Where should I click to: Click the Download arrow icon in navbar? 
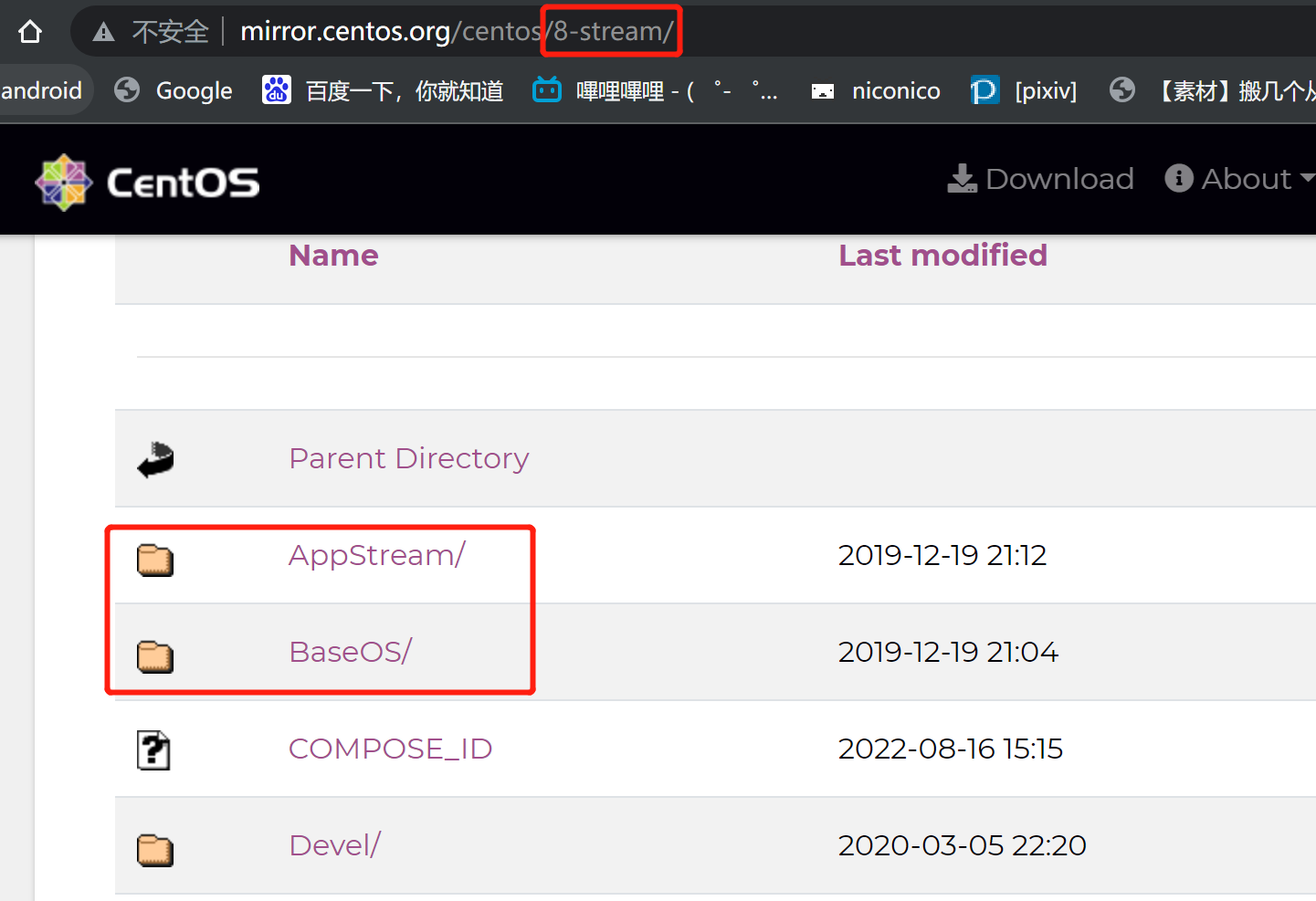(x=962, y=178)
